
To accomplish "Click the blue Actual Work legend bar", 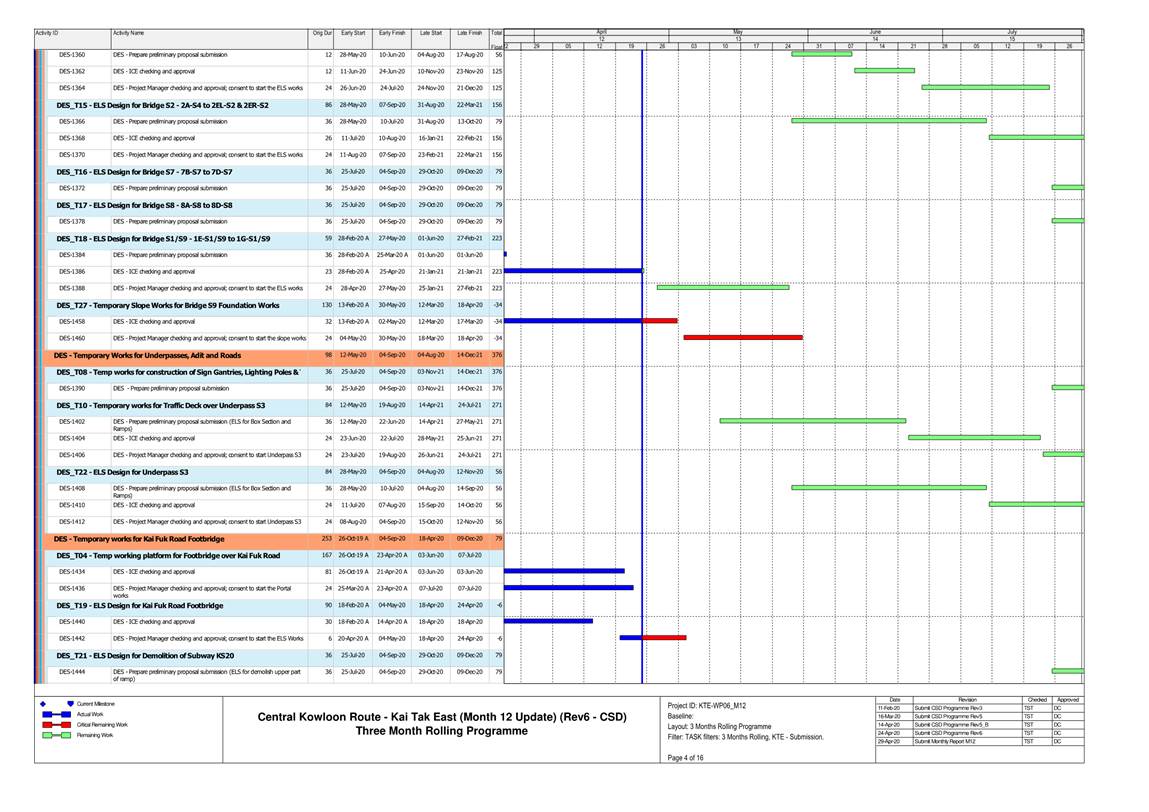I will click(55, 716).
